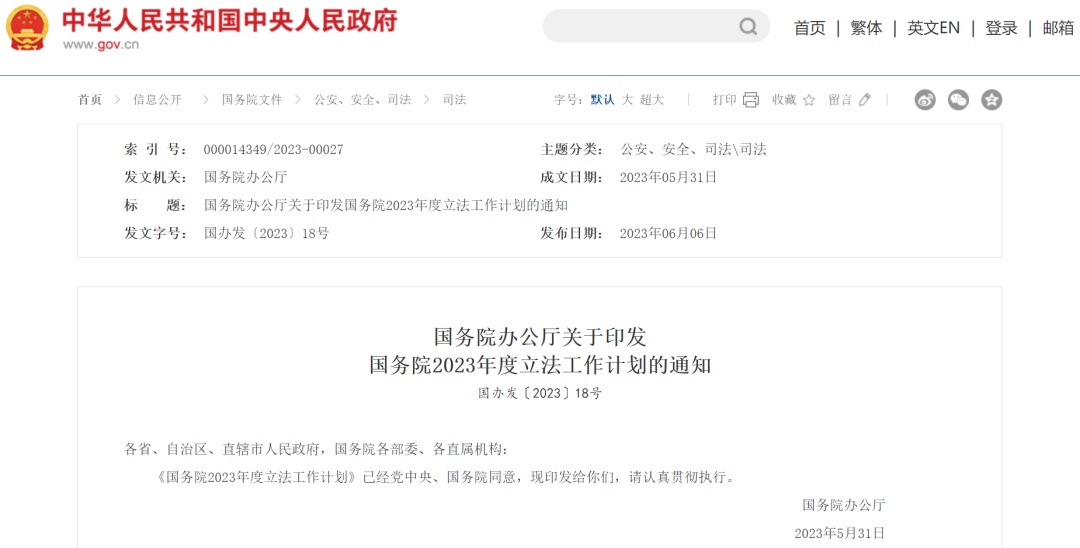Click the national emblem logo

[28, 28]
